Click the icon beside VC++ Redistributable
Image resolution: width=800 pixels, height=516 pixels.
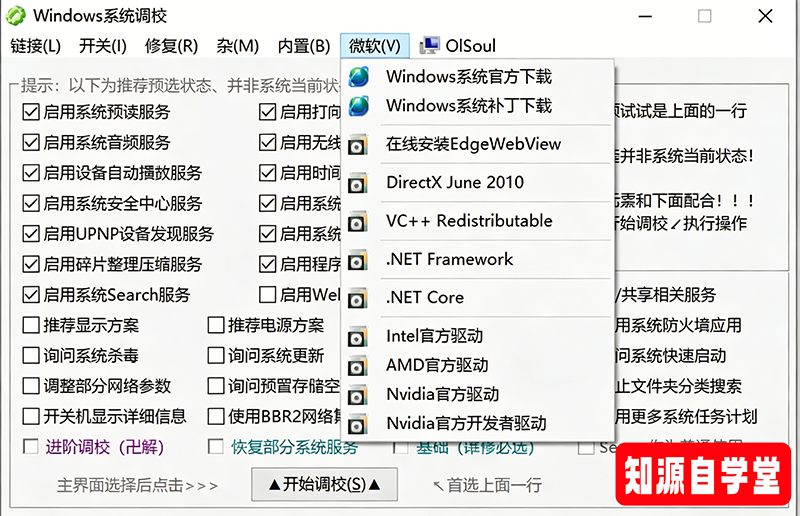click(358, 222)
